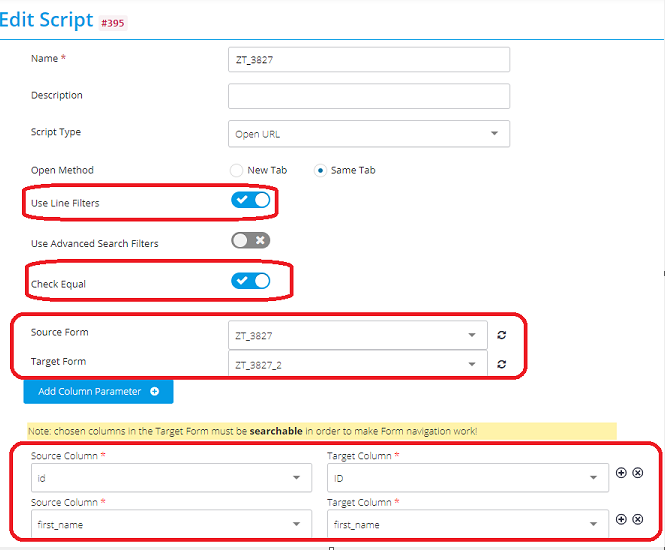The height and width of the screenshot is (550, 665).
Task: Expand the Target Form dropdown
Action: (x=358, y=363)
